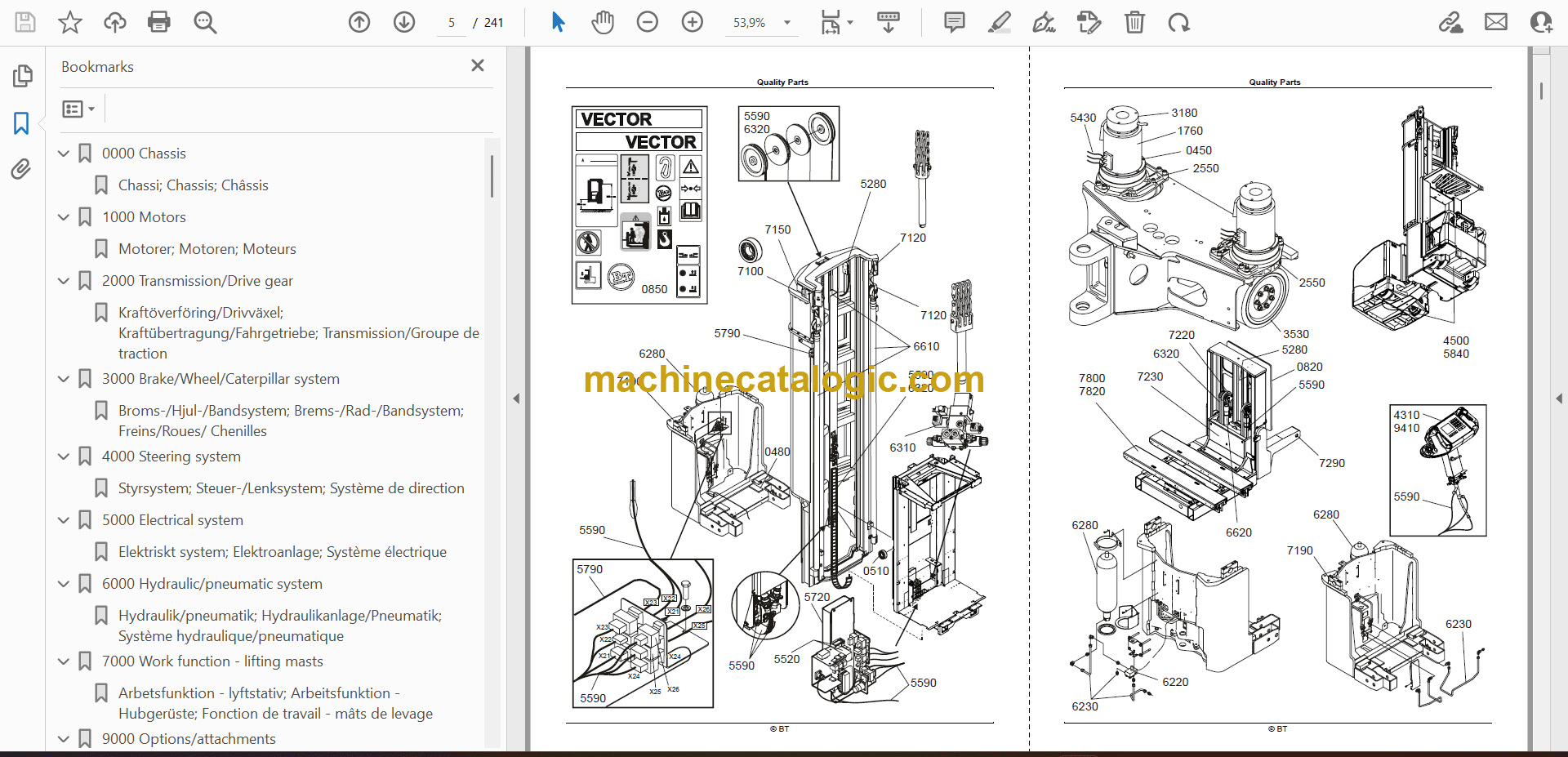Open the find text magnifier
This screenshot has height=757, width=1568.
coord(205,22)
